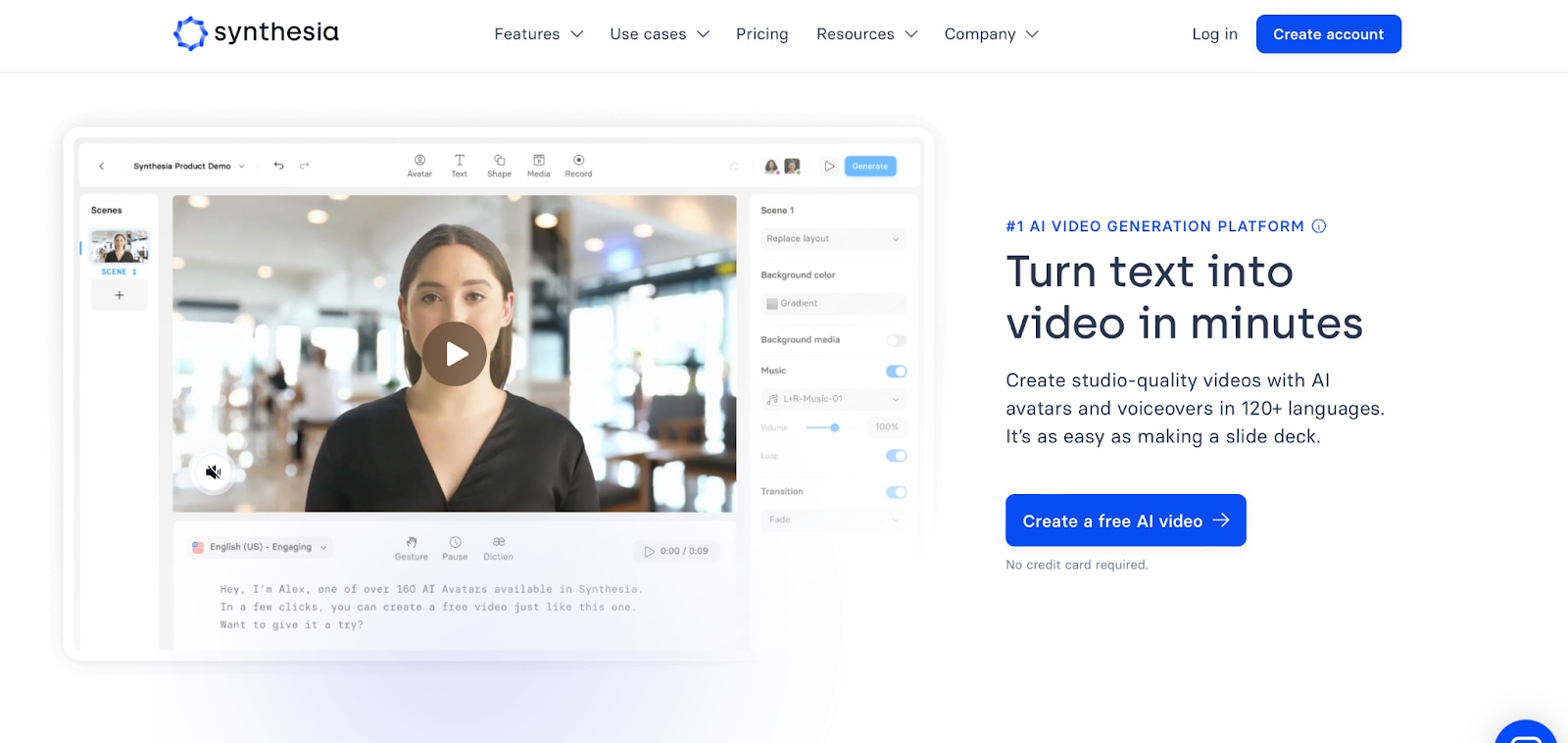Disable the Transition toggle

coord(896,492)
